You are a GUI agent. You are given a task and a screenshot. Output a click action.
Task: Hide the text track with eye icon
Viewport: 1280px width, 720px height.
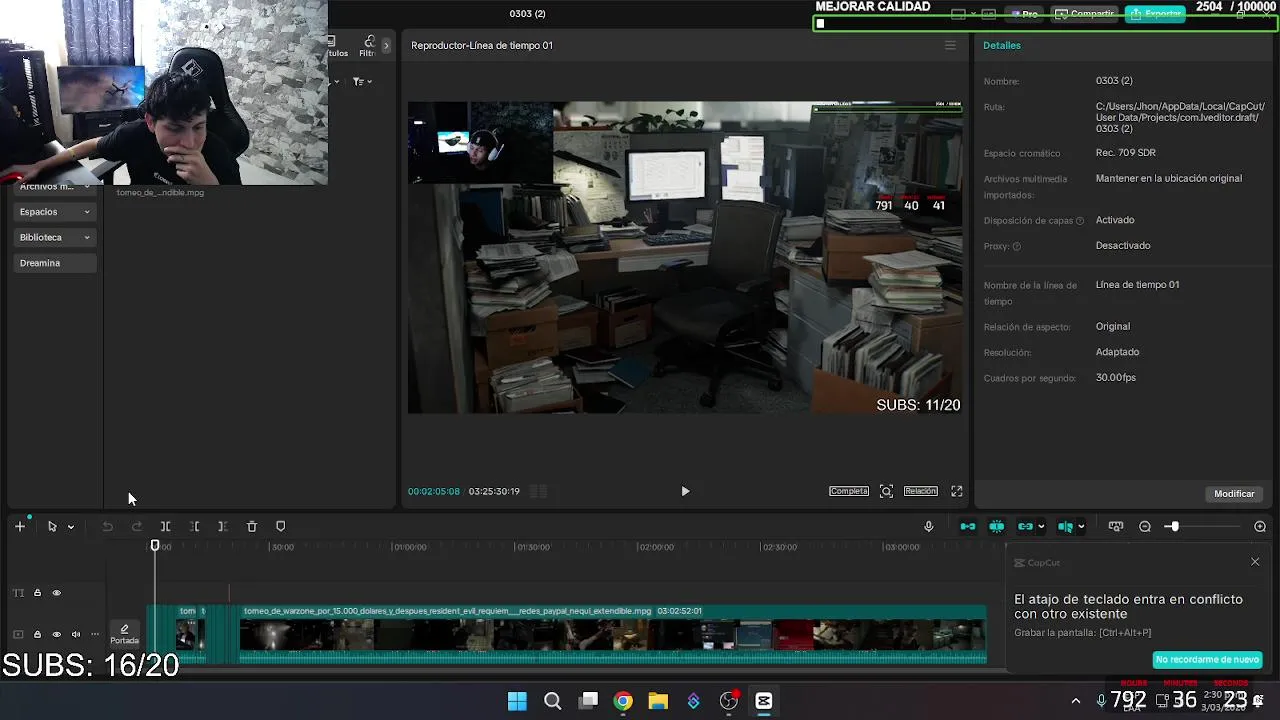[x=56, y=593]
